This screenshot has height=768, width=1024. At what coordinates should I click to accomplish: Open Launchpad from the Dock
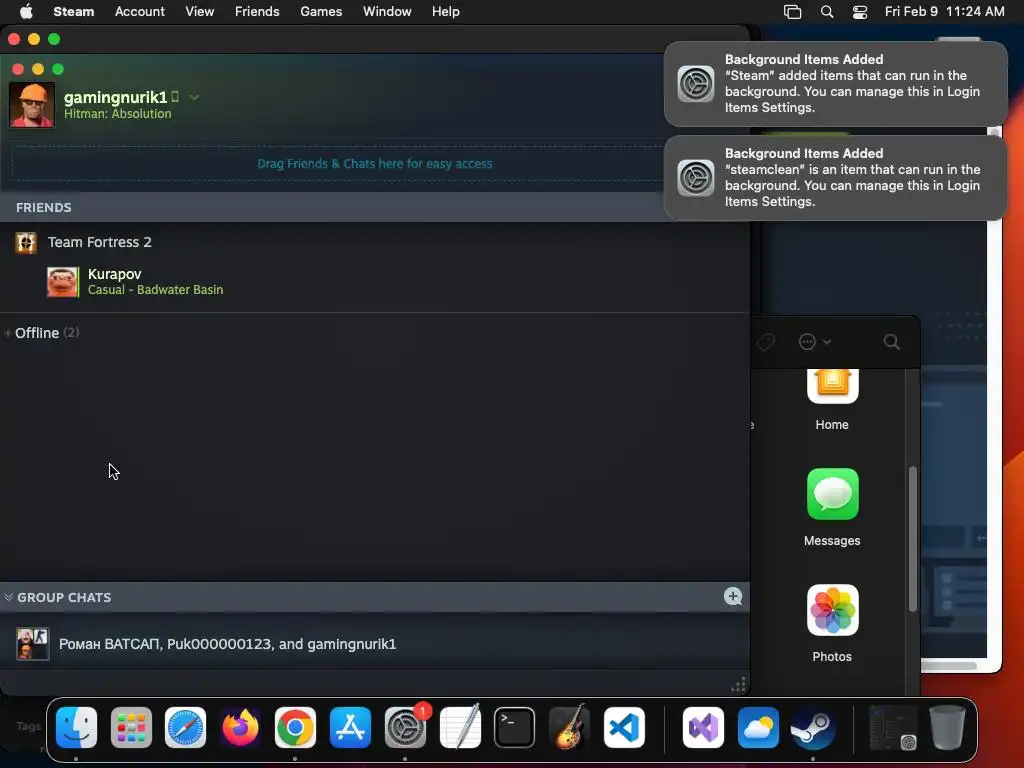(x=131, y=728)
